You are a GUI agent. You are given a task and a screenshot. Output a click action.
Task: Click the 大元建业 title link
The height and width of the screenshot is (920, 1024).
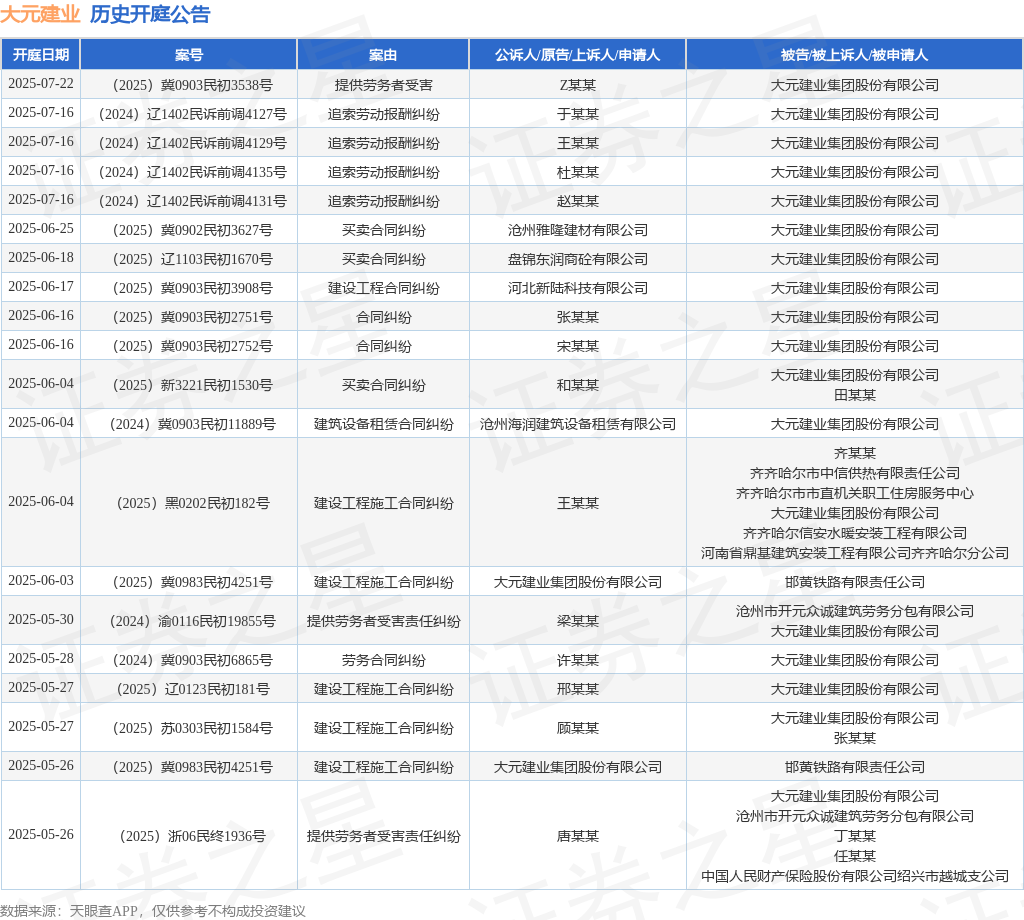click(x=40, y=14)
